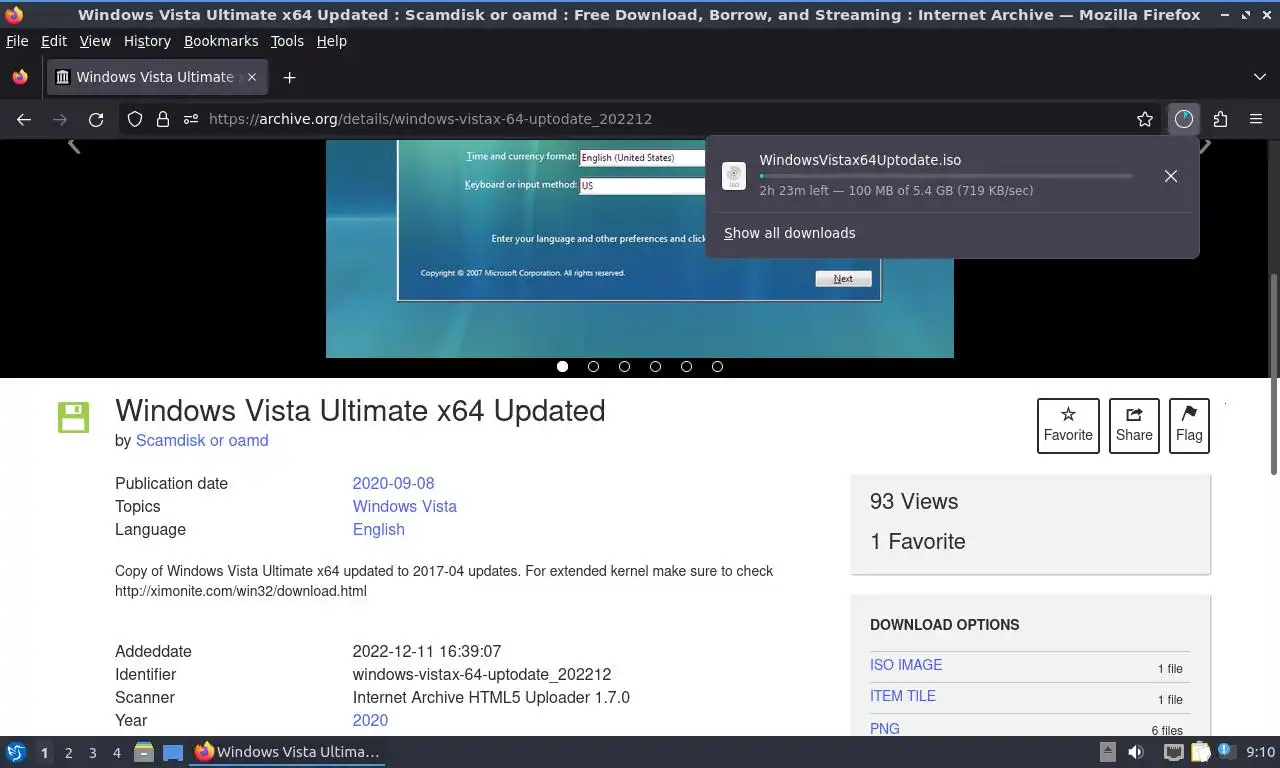The width and height of the screenshot is (1280, 768).
Task: Open site permissions icon in address bar
Action: click(x=191, y=119)
